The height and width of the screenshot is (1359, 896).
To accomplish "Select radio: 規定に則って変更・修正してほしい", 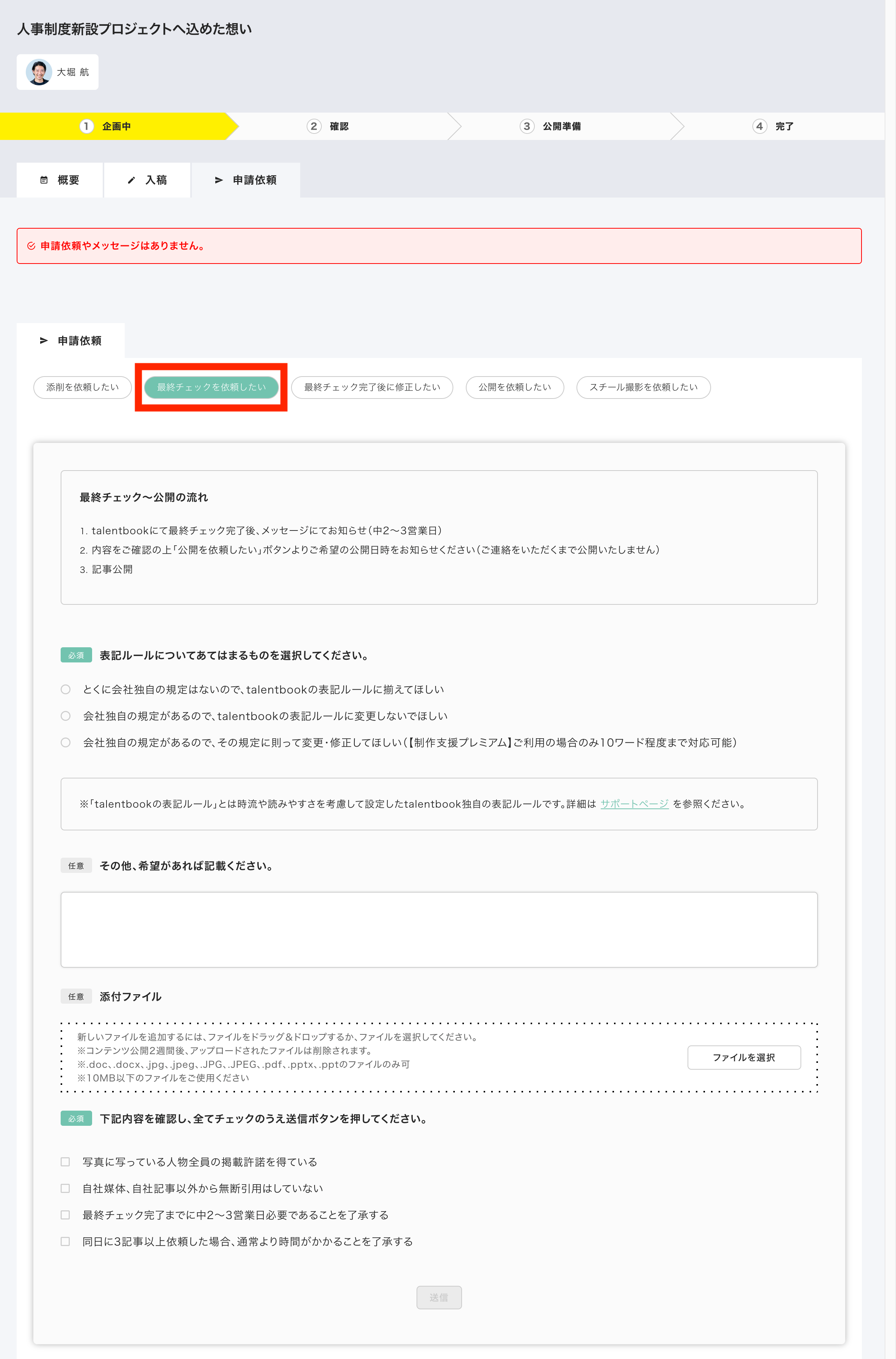I will coord(66,742).
